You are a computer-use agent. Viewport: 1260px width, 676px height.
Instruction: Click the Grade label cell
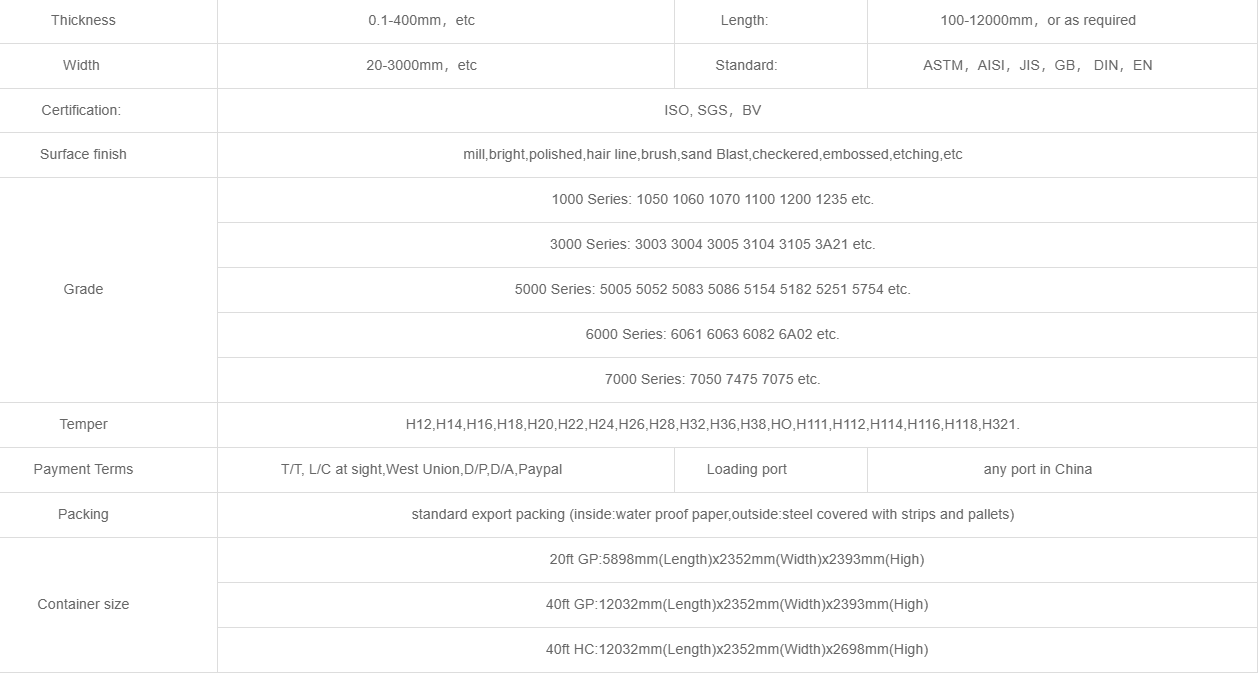(83, 289)
